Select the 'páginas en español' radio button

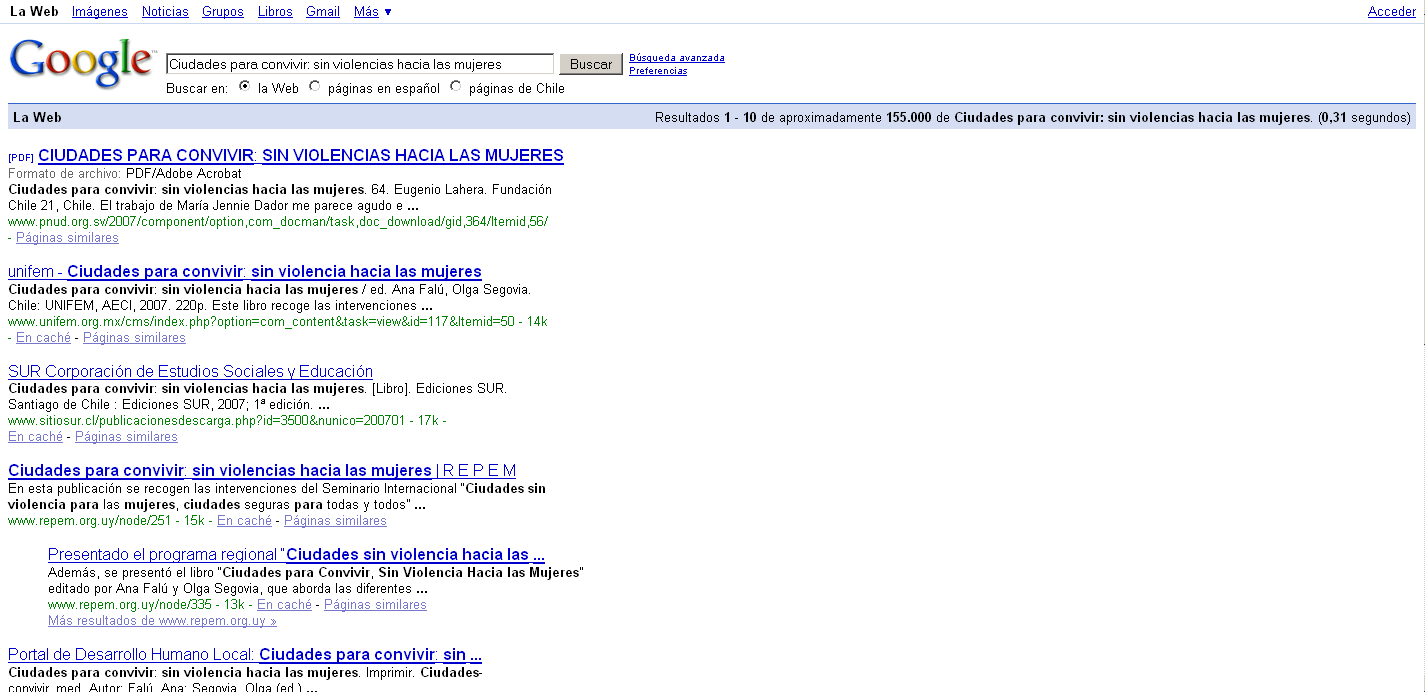coord(315,87)
